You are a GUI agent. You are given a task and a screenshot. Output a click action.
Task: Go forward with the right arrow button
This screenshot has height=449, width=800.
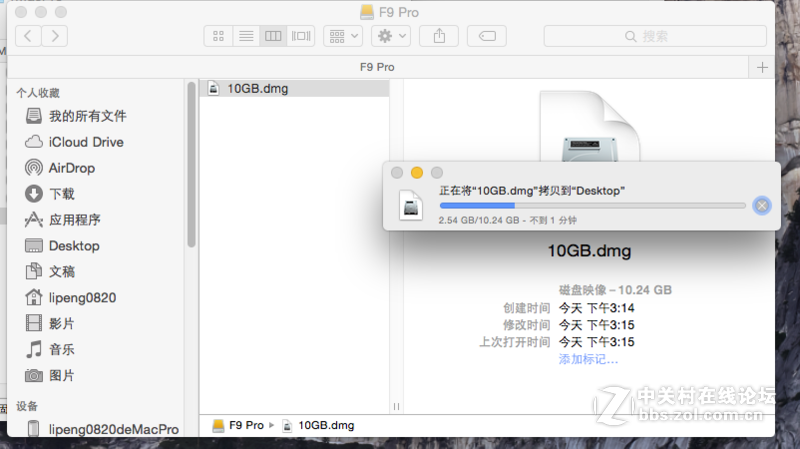[55, 36]
